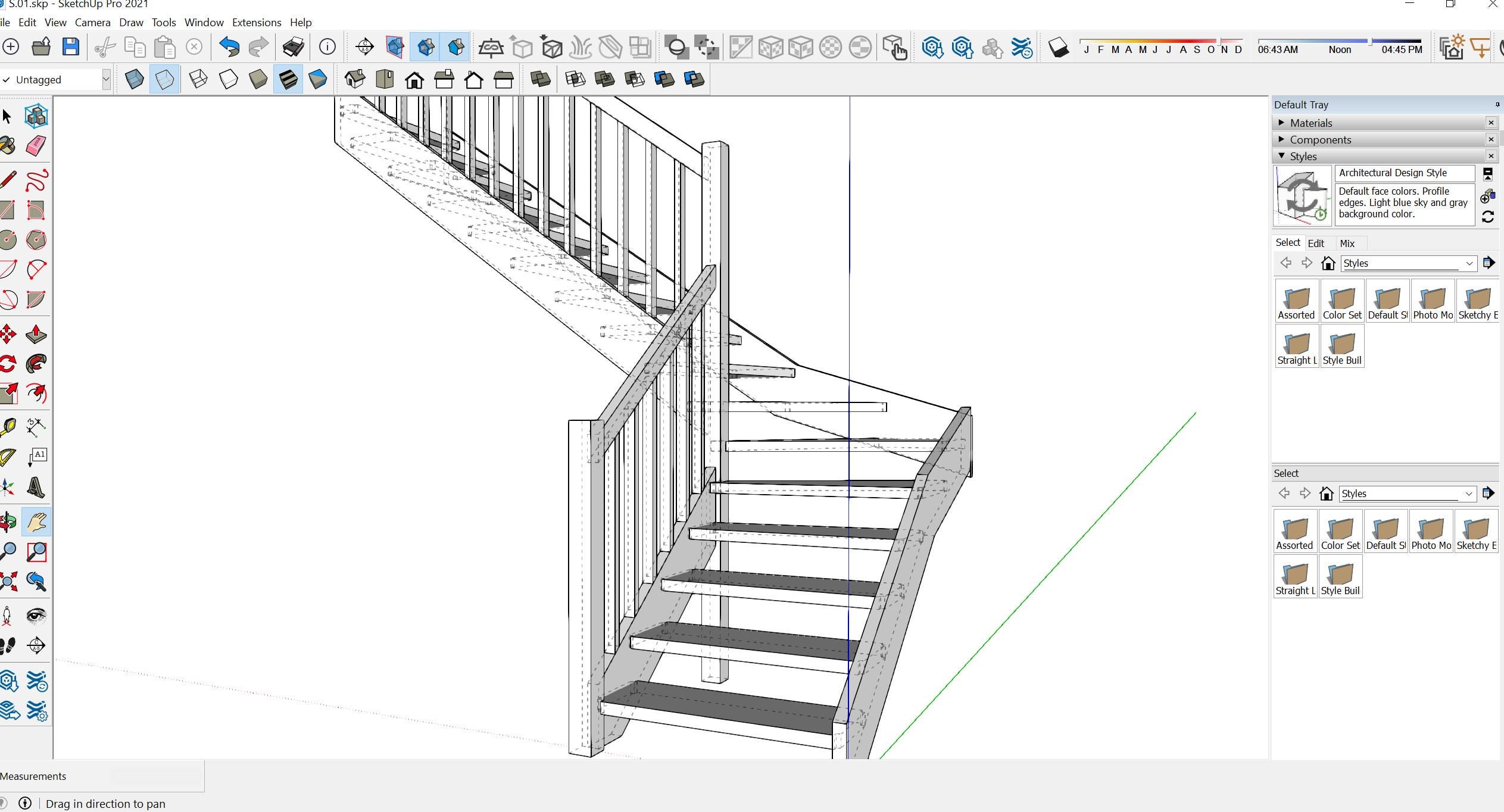Select the Dimension tool
The width and height of the screenshot is (1504, 812).
[36, 426]
